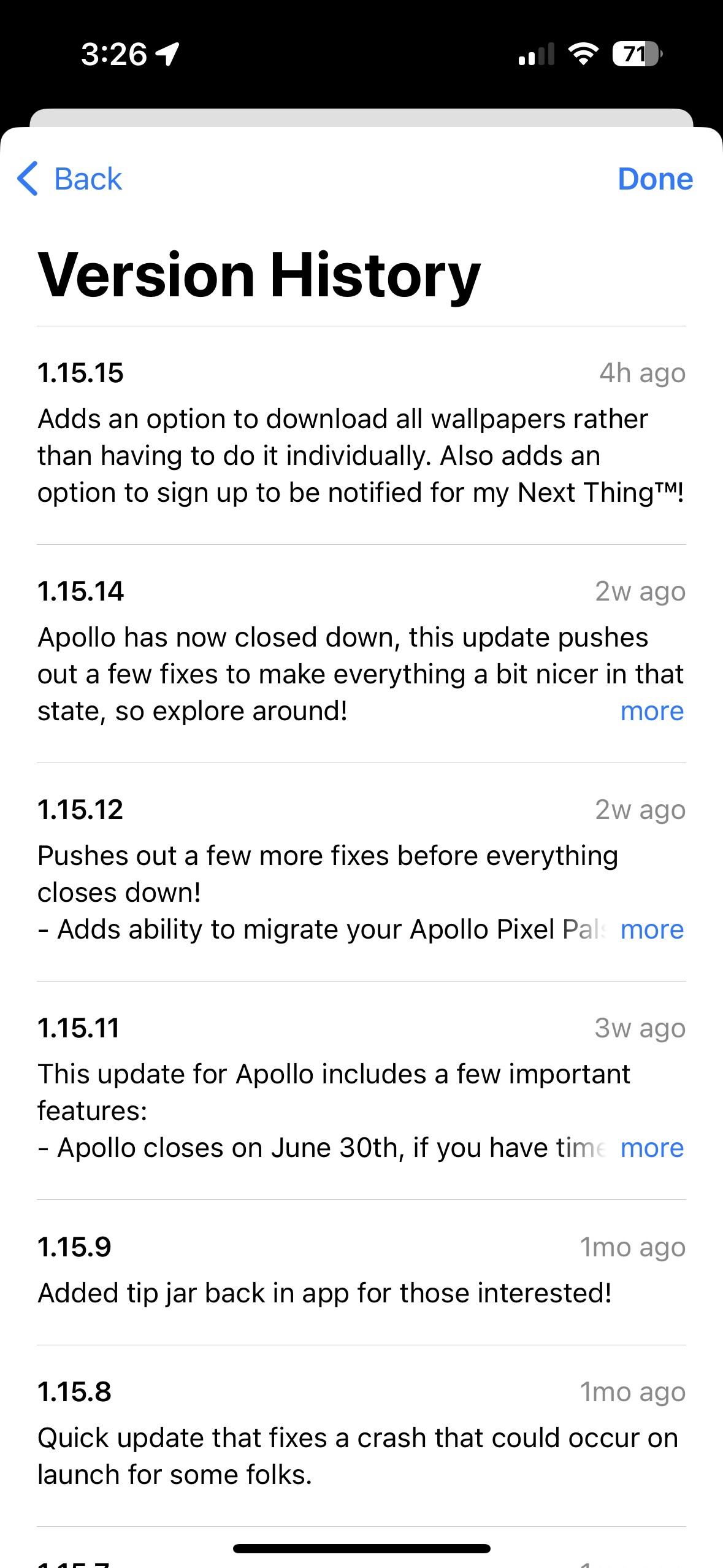Tap the 3w ago timestamp

click(x=640, y=1028)
